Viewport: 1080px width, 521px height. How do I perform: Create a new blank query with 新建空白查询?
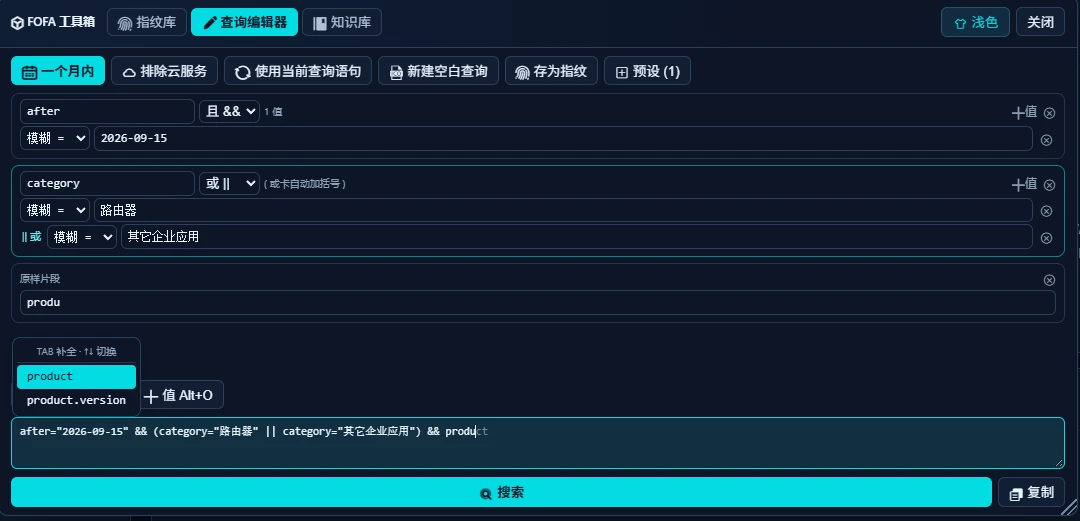pos(438,71)
